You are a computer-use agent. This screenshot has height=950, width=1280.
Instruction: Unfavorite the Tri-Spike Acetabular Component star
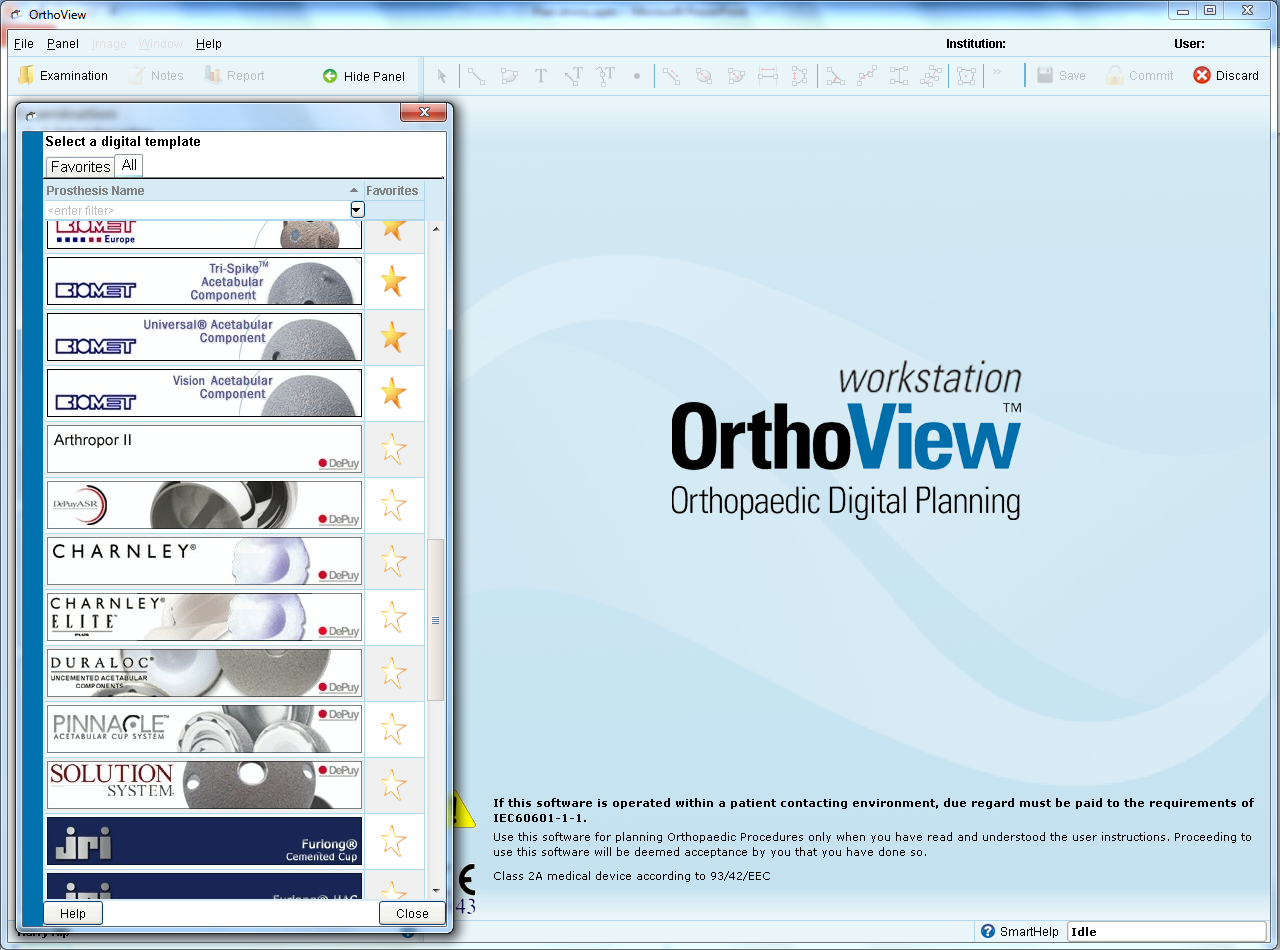(x=394, y=281)
